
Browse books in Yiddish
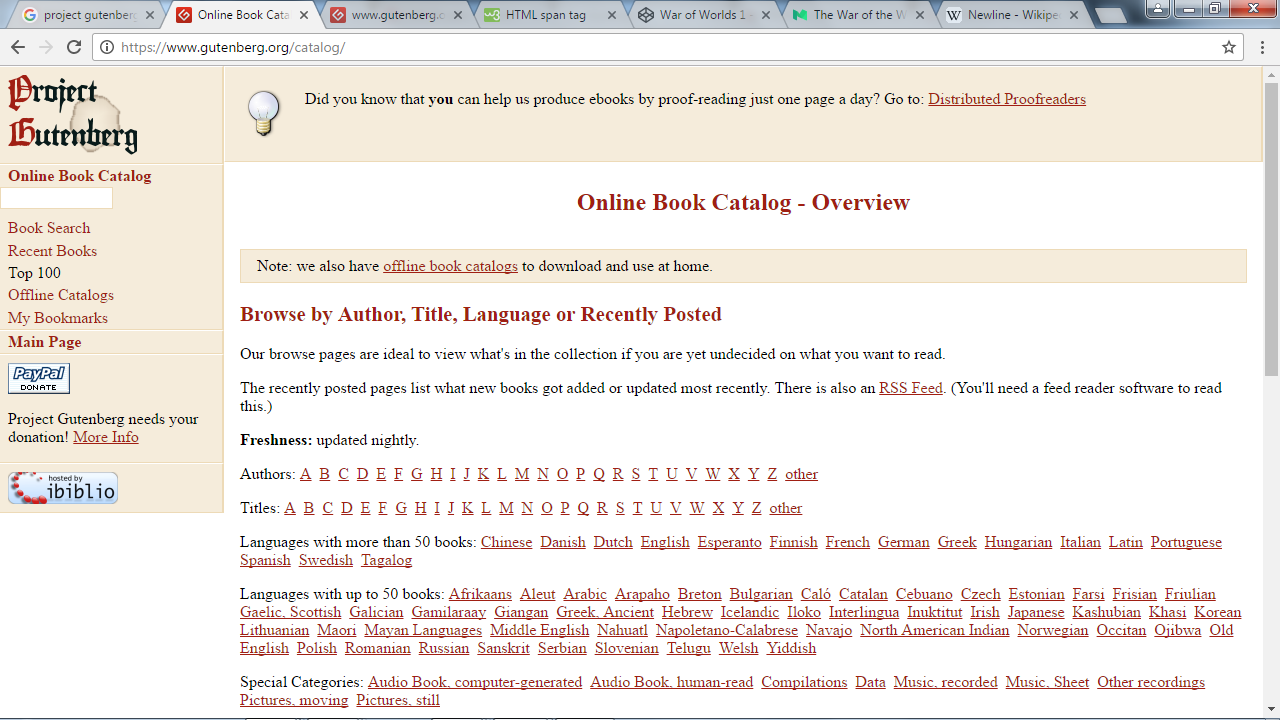click(x=791, y=648)
